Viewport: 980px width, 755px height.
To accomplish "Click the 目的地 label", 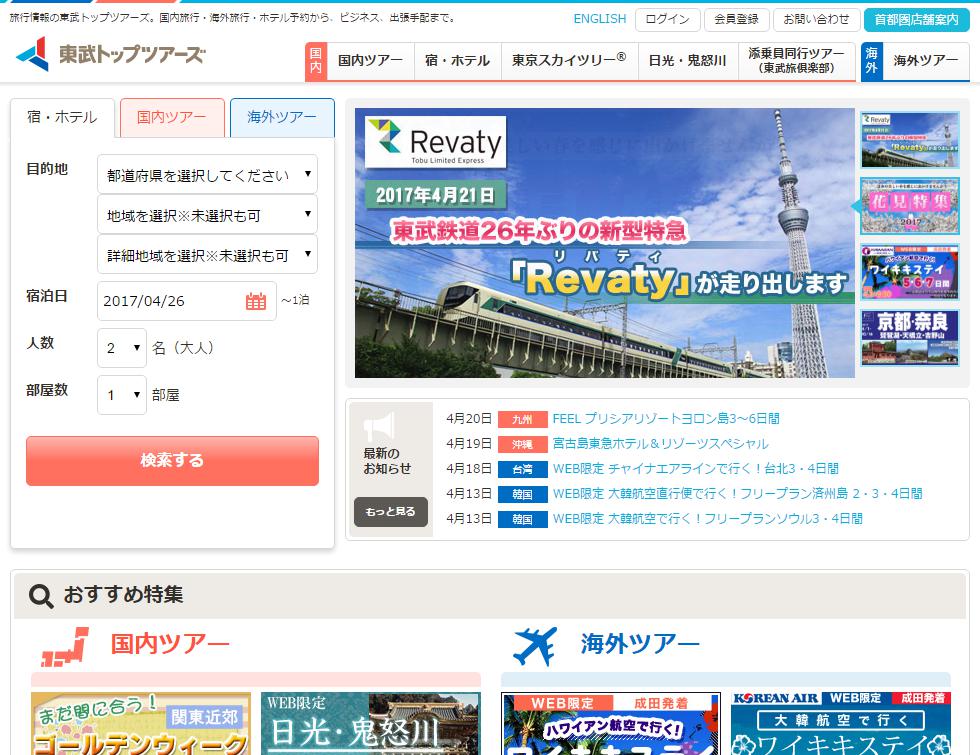I will tap(47, 169).
